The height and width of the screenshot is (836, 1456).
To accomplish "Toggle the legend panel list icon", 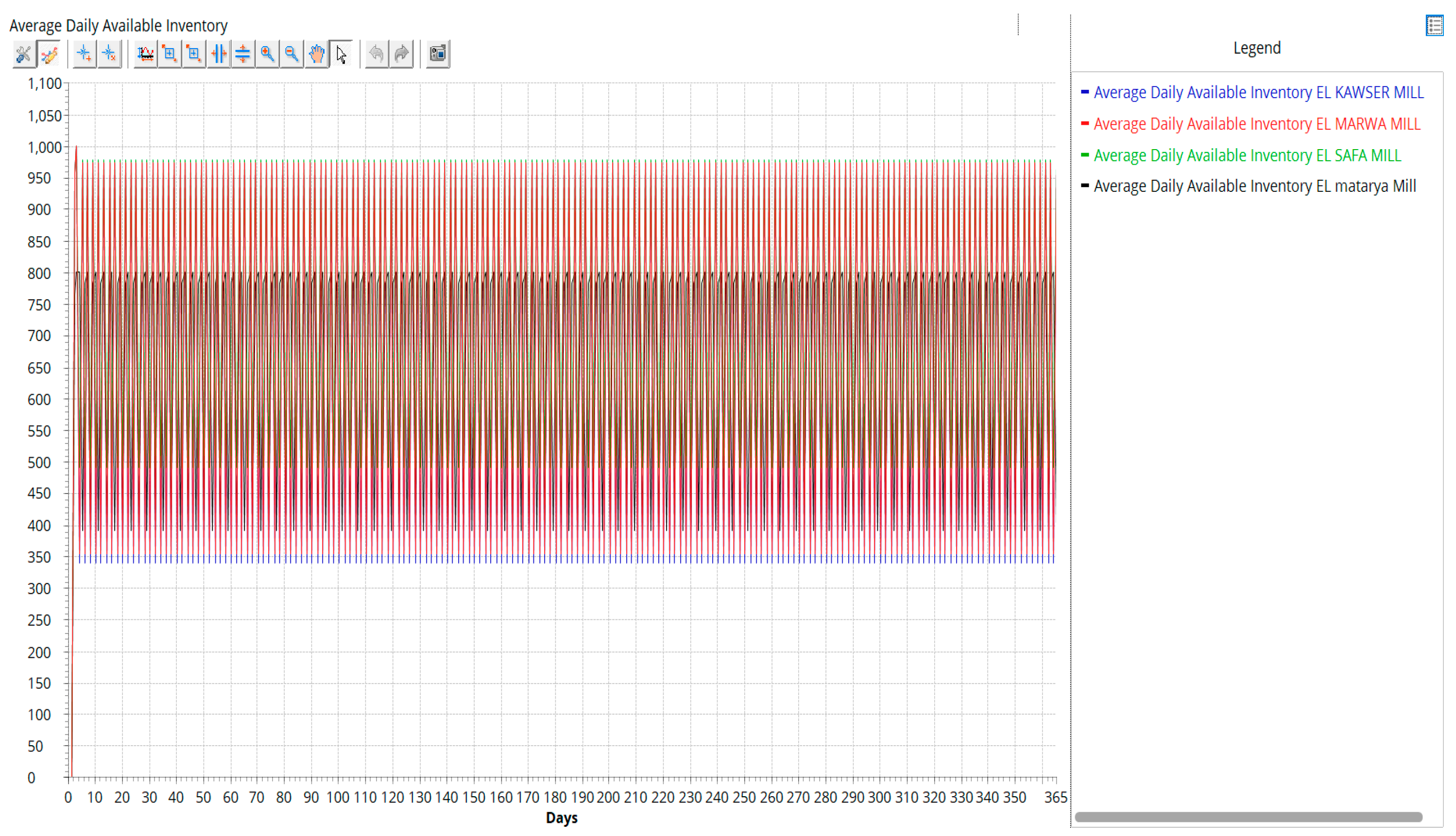I will [x=1434, y=25].
